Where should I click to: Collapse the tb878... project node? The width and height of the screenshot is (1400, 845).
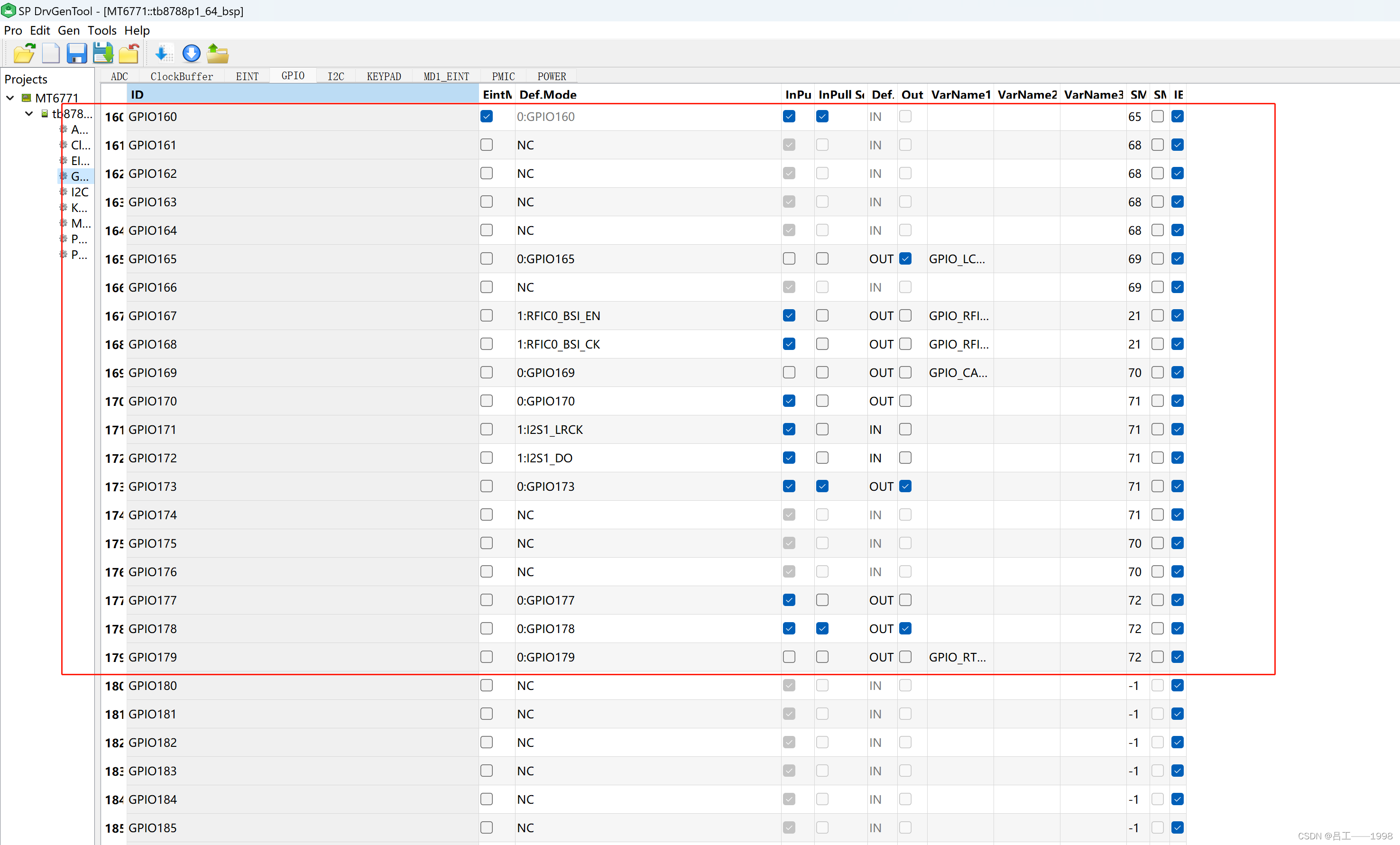29,114
